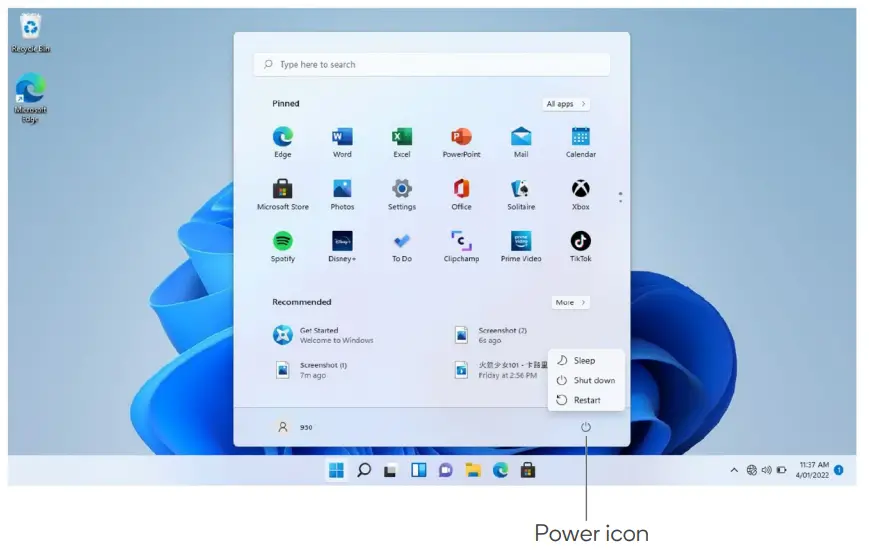Image resolution: width=869 pixels, height=555 pixels.
Task: Click the Power icon in Start menu
Action: point(586,427)
